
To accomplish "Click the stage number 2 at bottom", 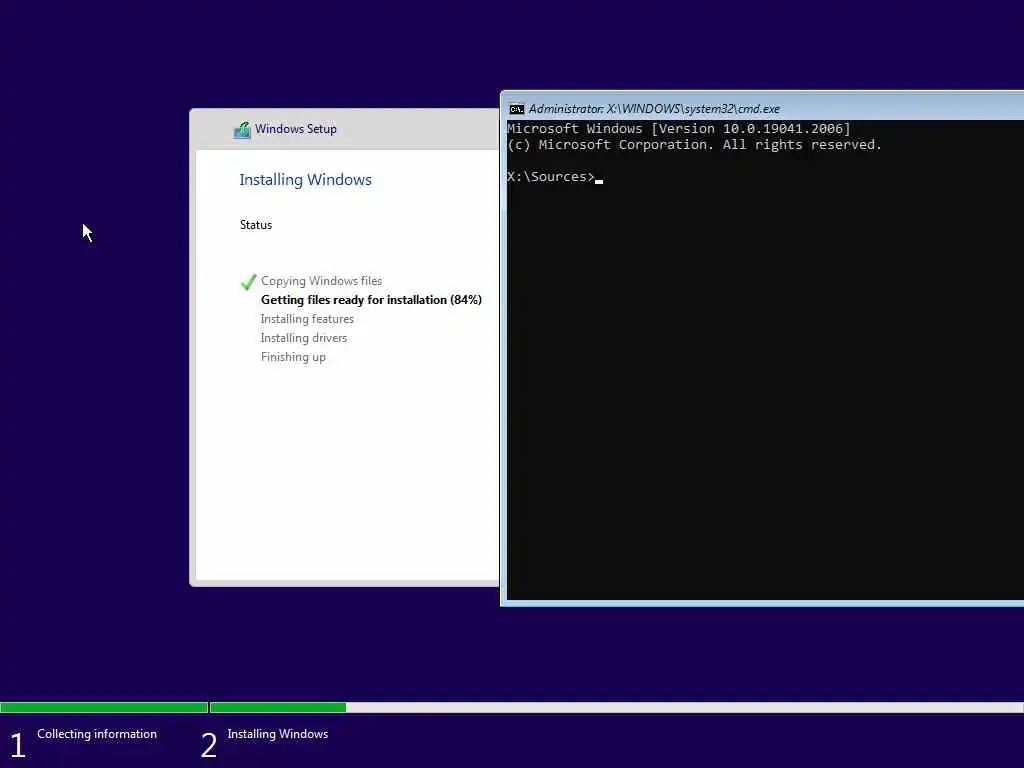I will pos(208,745).
